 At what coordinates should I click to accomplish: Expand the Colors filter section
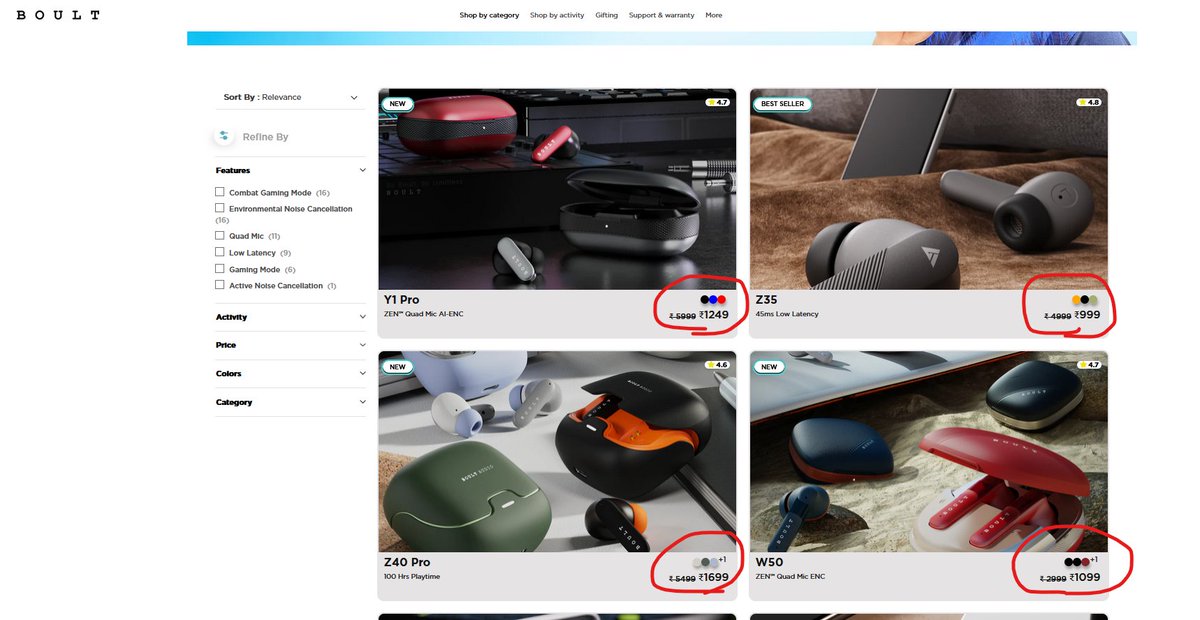coord(291,373)
